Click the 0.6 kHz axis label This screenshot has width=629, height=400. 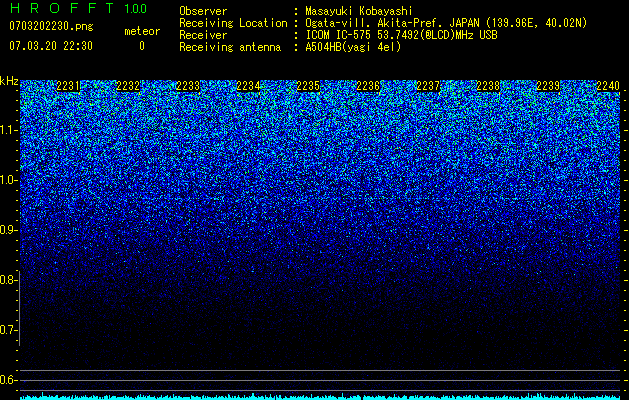9,380
